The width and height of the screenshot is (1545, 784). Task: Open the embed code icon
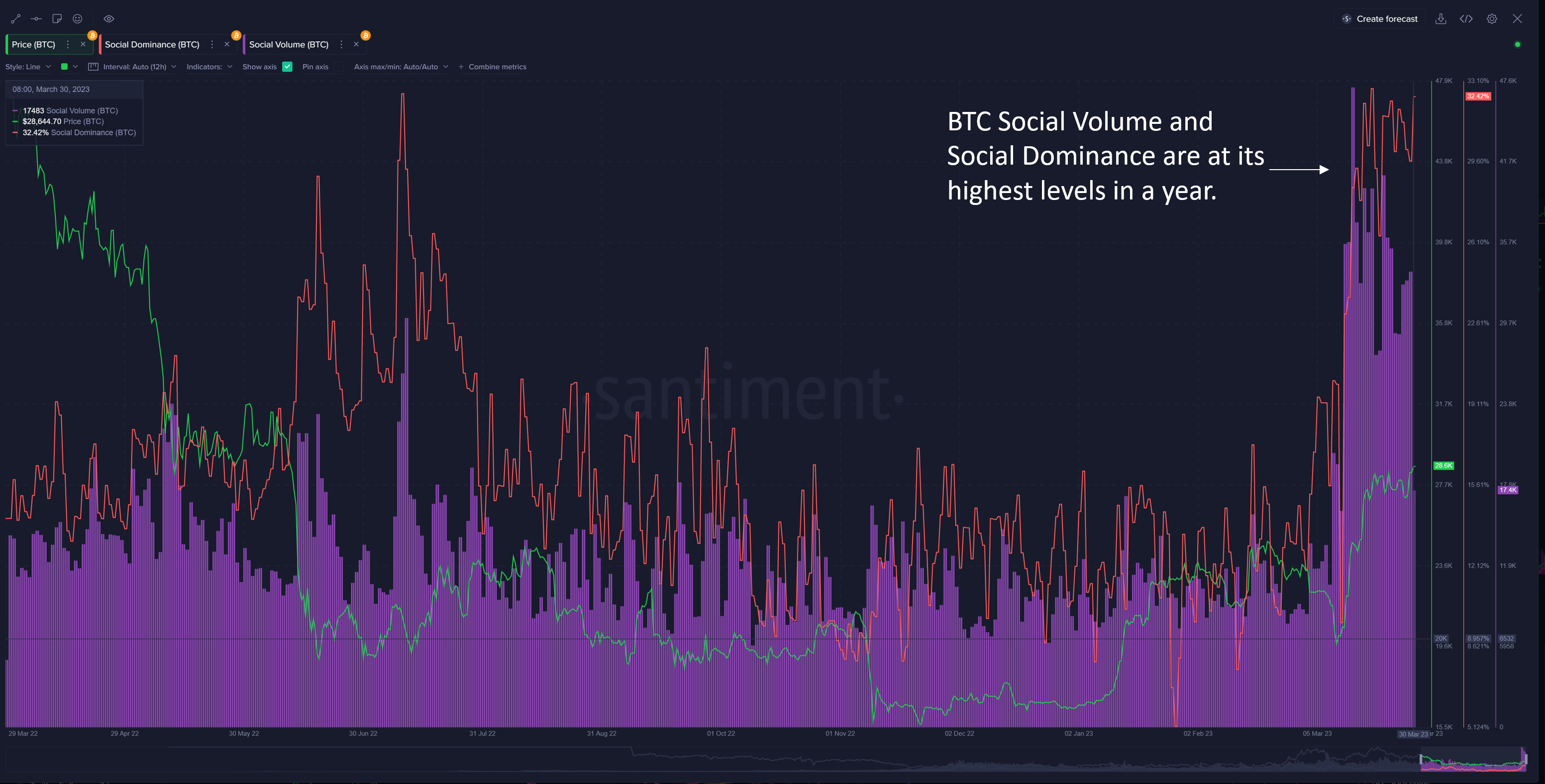pyautogui.click(x=1466, y=19)
